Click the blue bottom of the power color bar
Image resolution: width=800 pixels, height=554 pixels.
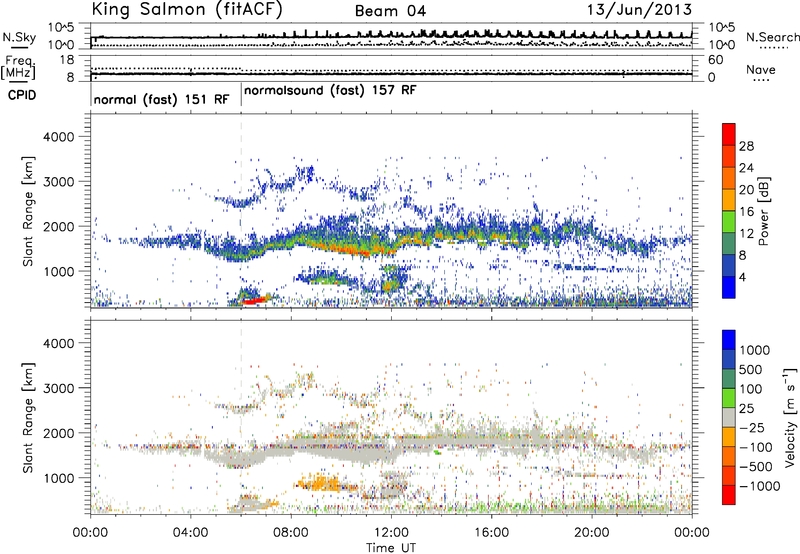click(x=729, y=287)
